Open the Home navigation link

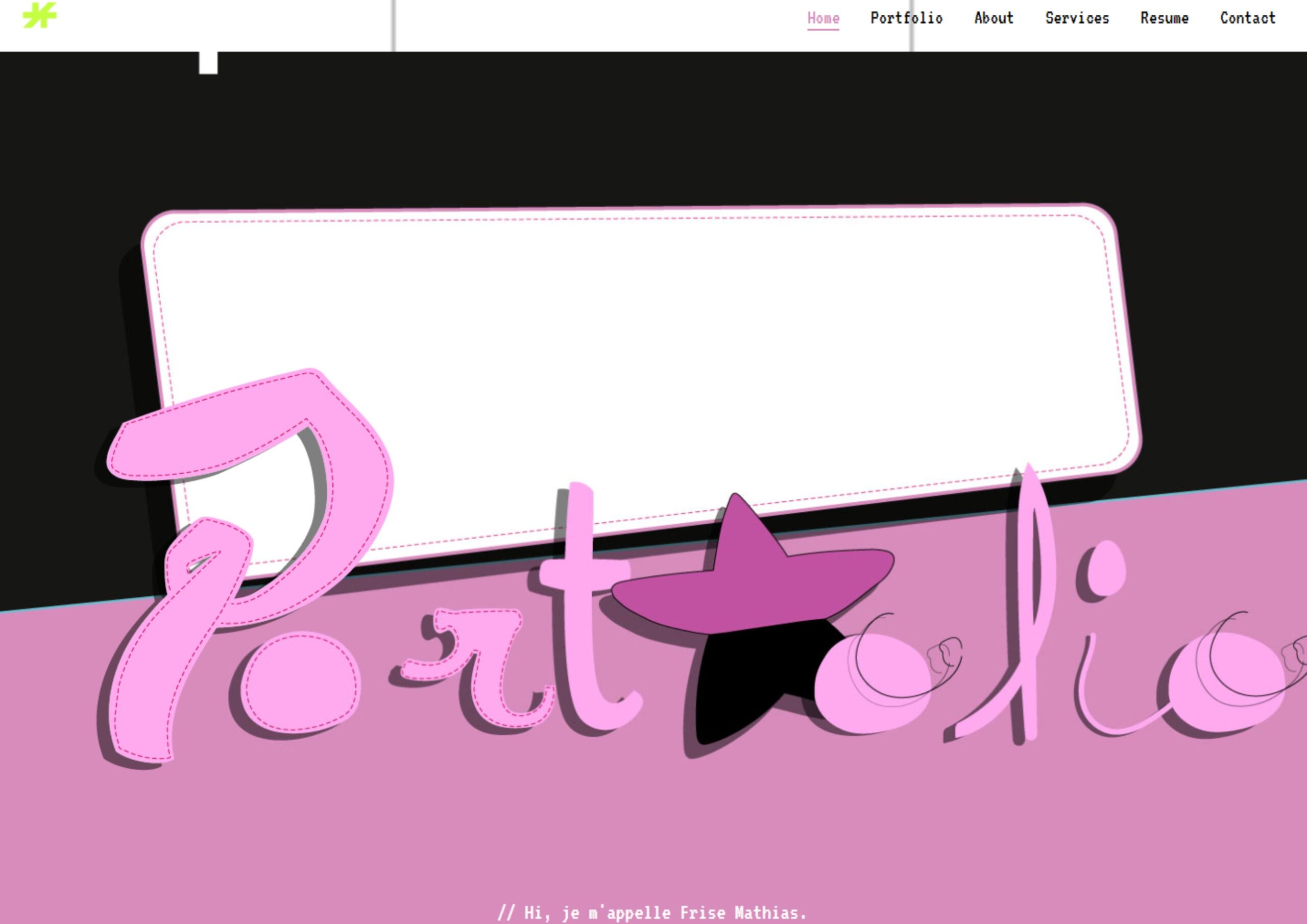(x=823, y=18)
